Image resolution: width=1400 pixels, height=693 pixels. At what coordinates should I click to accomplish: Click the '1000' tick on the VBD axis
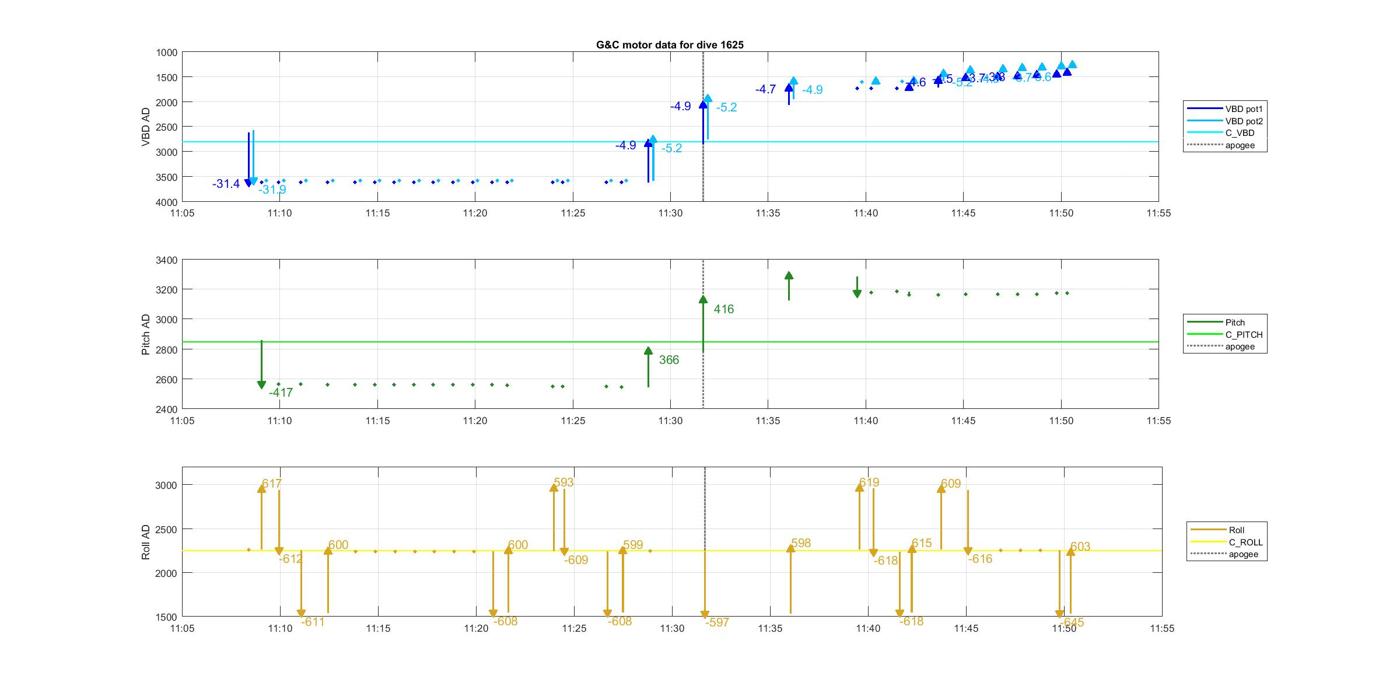[167, 52]
